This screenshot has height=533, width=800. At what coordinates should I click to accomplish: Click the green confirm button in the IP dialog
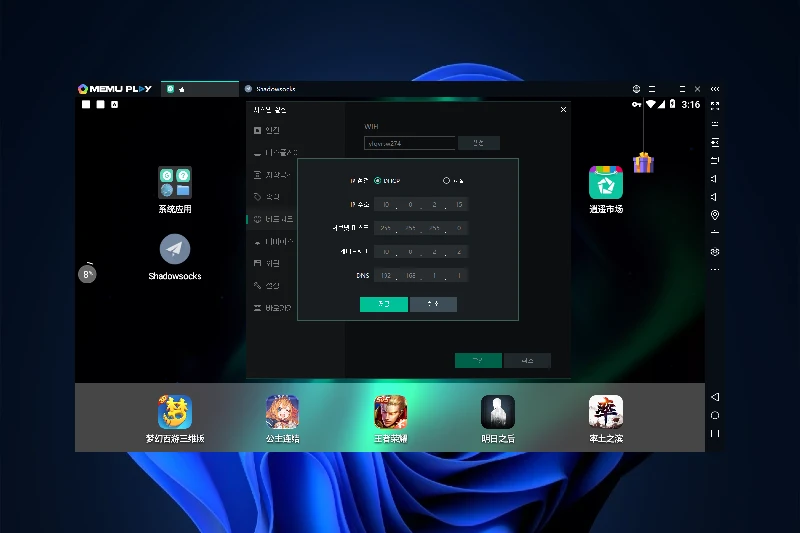[x=384, y=304]
